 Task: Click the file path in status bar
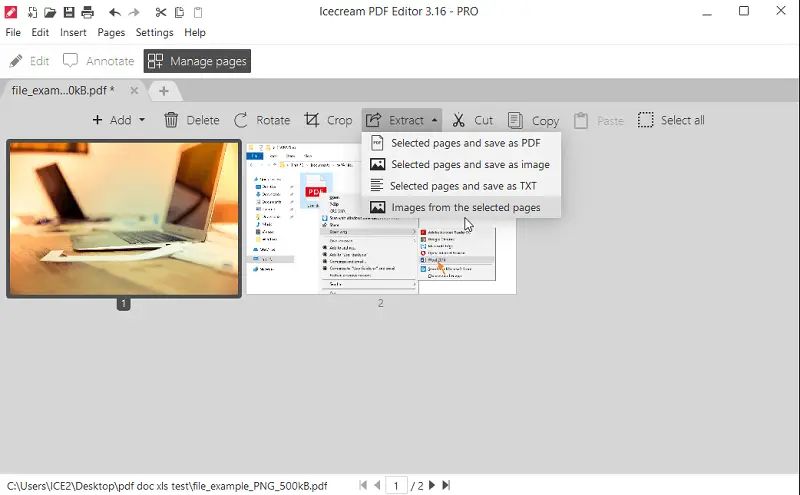[x=167, y=486]
